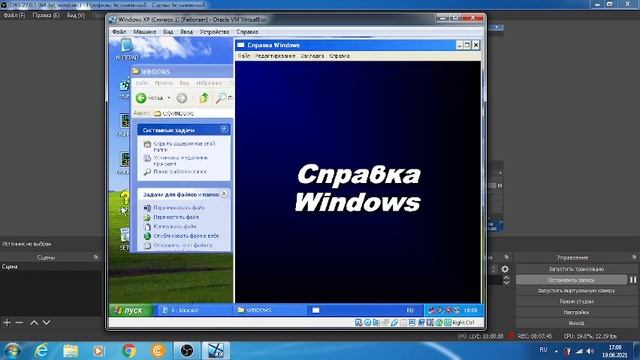Viewport: 640px width, 360px height.
Task: Click Запустить виртуальную камеру button in OBS
Action: 576,291
